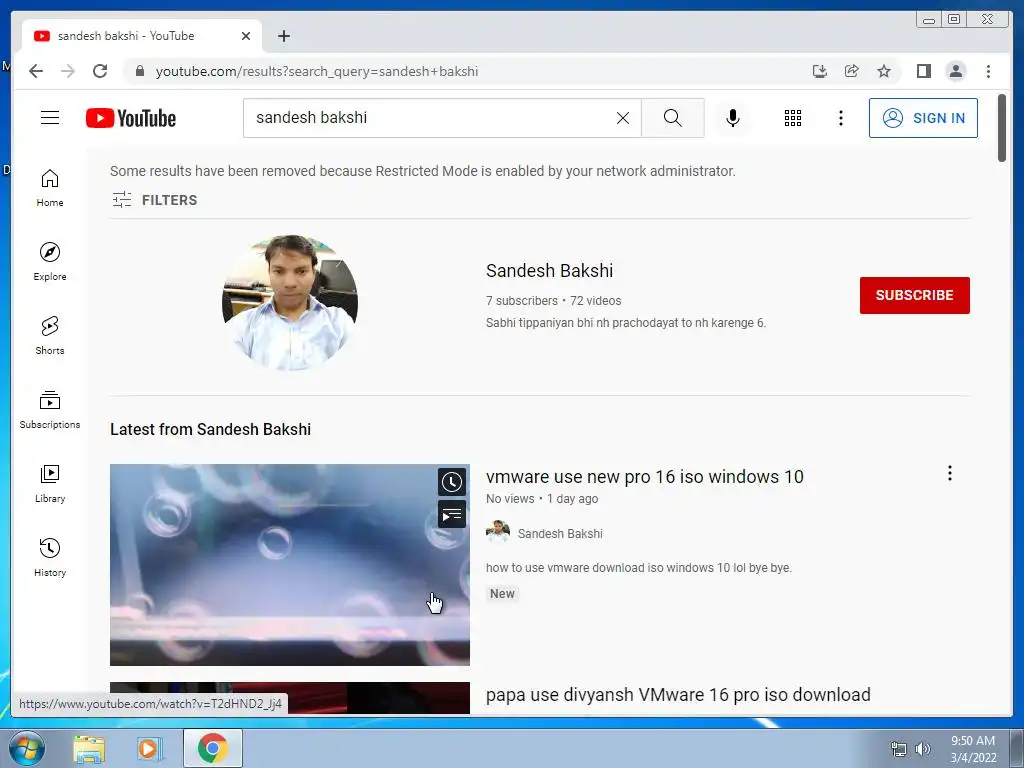The width and height of the screenshot is (1024, 768).
Task: Play the vmware video thumbnail
Action: point(289,565)
